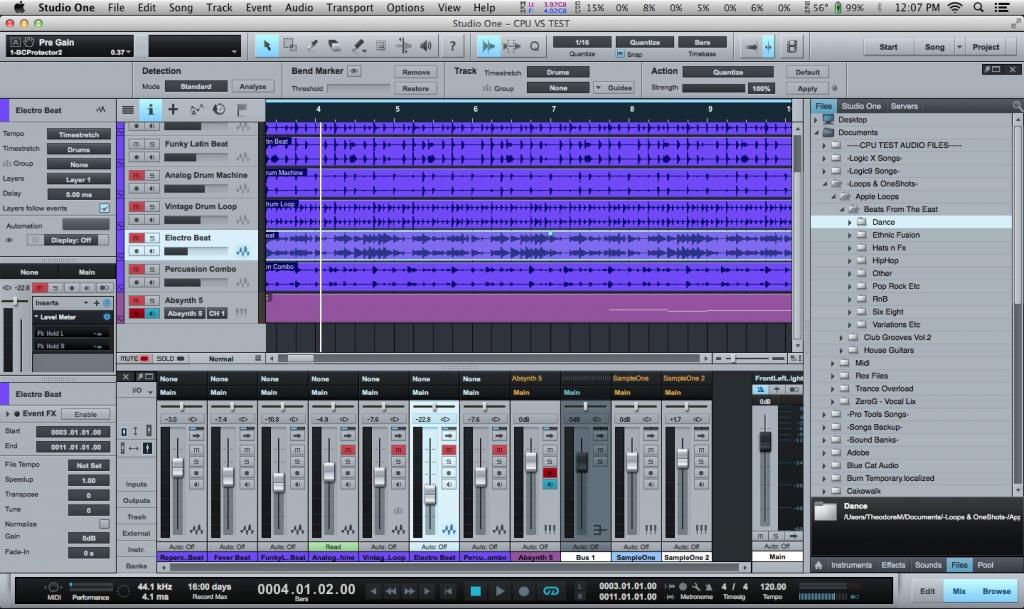Viewport: 1024px width, 609px height.
Task: Expand the Dance folder
Action: (x=850, y=222)
